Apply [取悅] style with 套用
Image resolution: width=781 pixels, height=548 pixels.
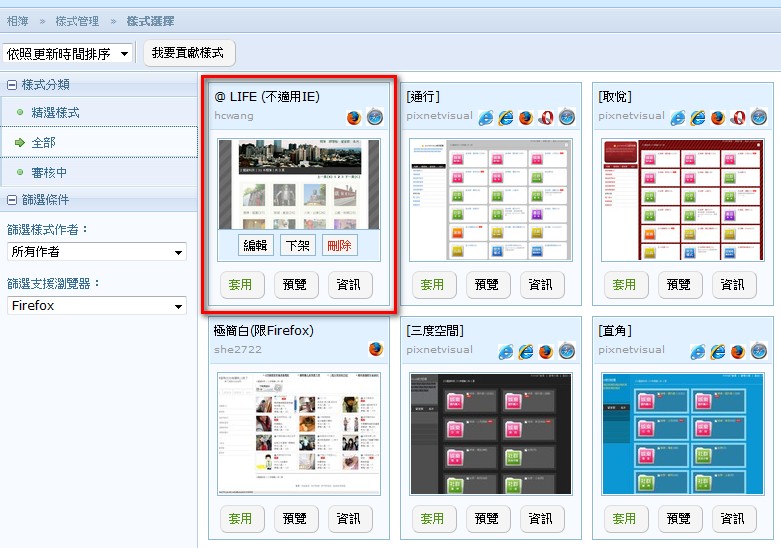(626, 285)
